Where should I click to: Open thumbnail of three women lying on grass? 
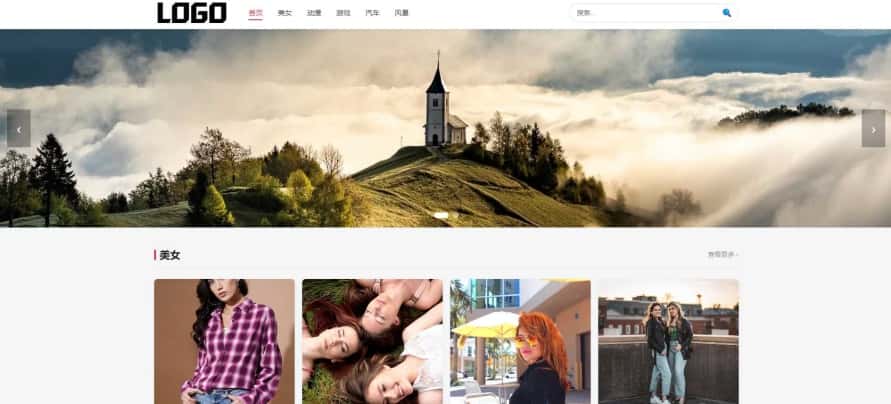coord(372,341)
